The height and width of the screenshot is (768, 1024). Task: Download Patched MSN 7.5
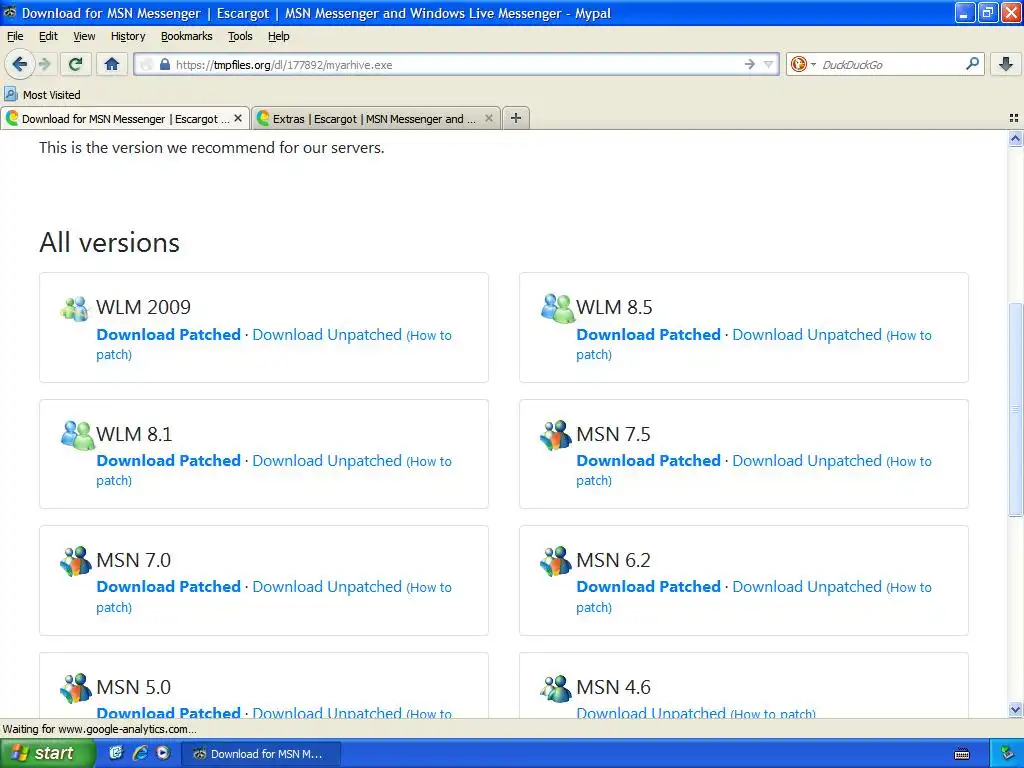pos(648,460)
